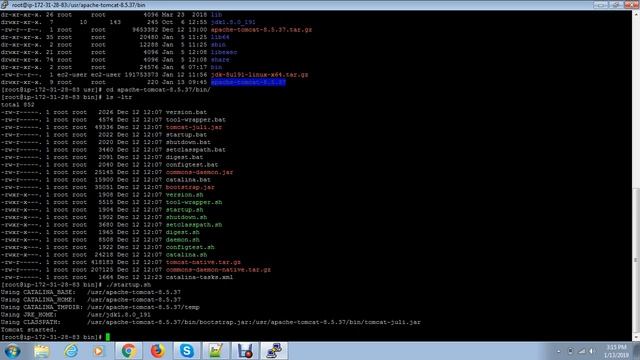640x360 pixels.
Task: Switch to Firefox in the taskbar
Action: (158, 351)
